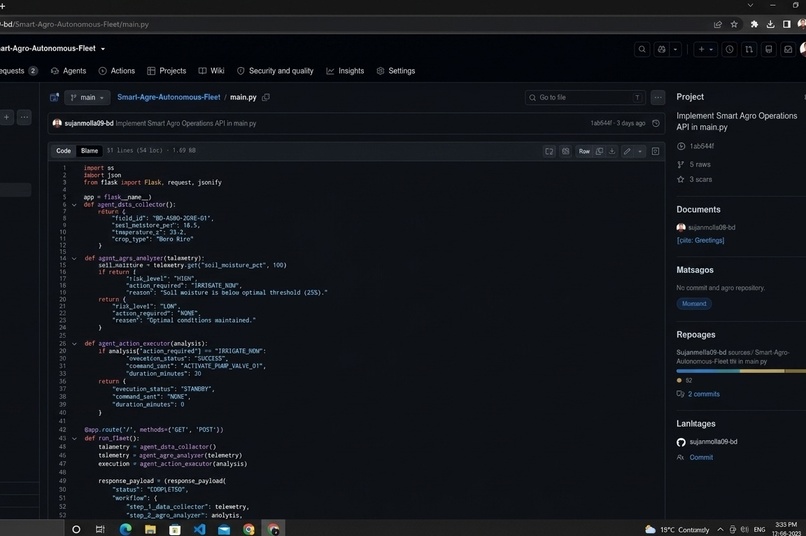806x536 pixels.
Task: Switch to the Code view
Action: (x=64, y=151)
